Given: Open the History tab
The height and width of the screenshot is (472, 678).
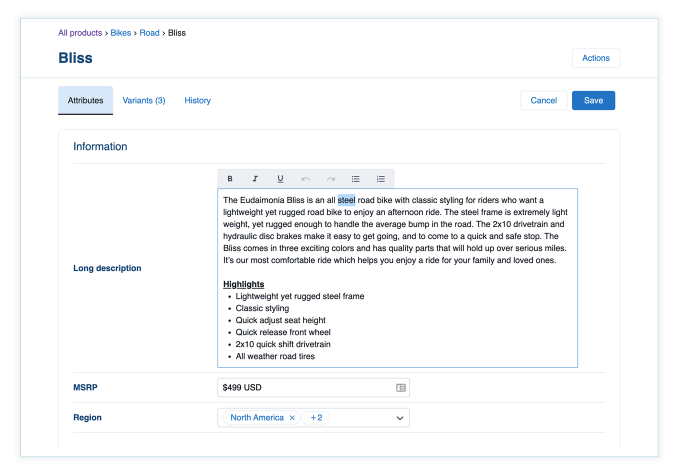Looking at the screenshot, I should click(197, 101).
